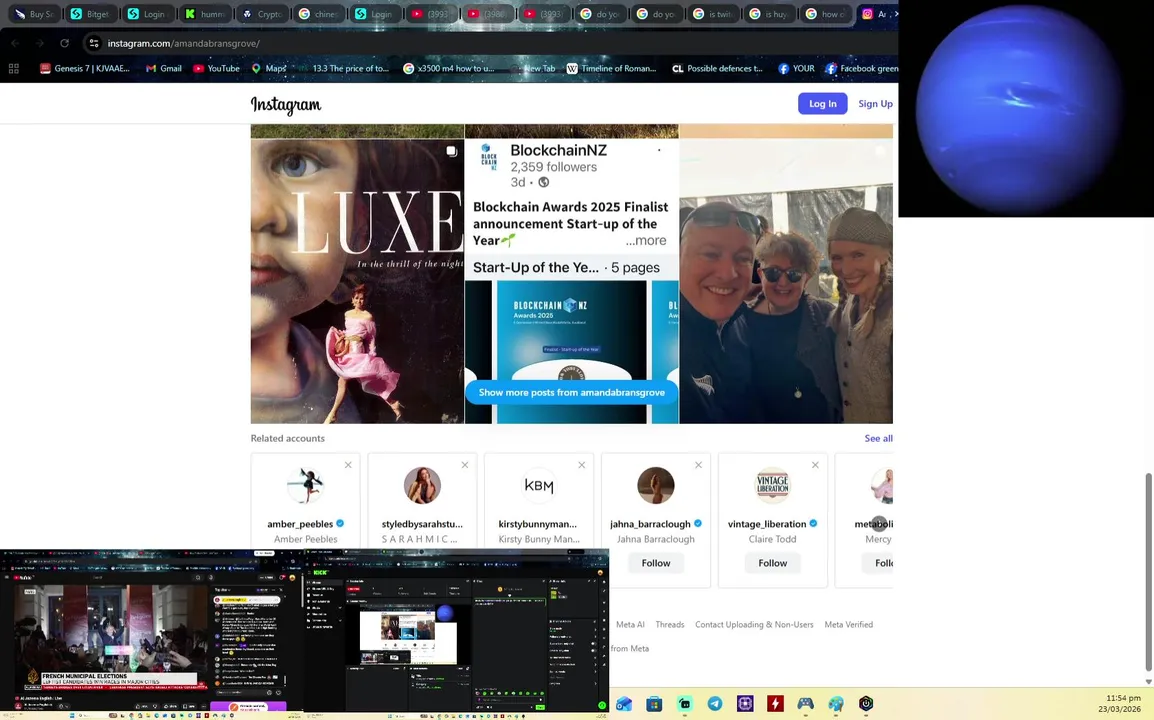Open red lightning bolt app in taskbar
The height and width of the screenshot is (720, 1154).
pos(775,704)
